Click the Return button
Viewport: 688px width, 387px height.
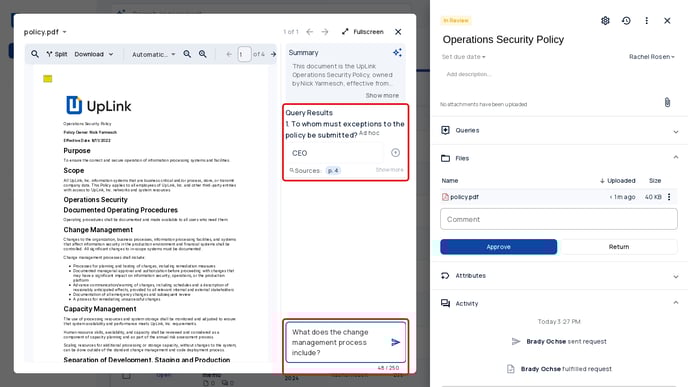619,247
